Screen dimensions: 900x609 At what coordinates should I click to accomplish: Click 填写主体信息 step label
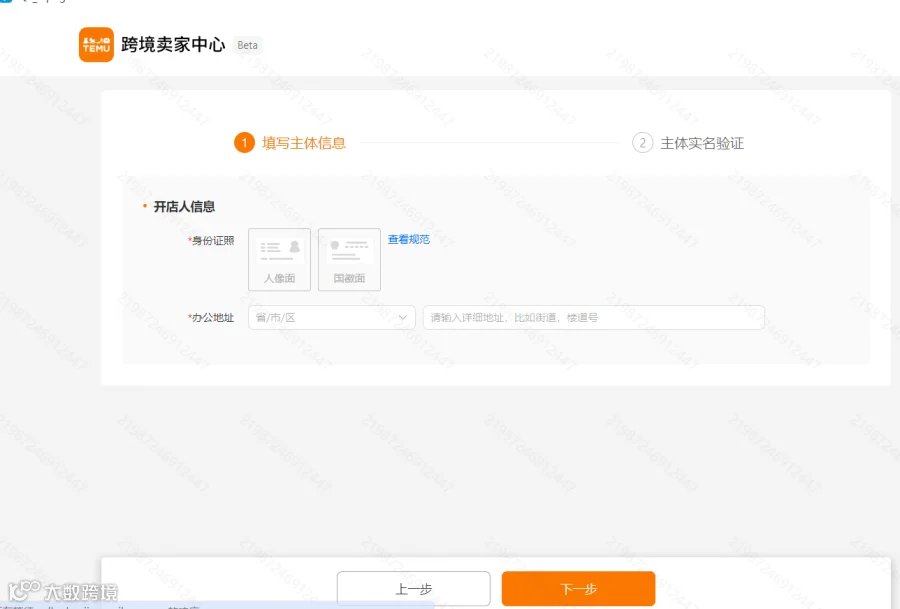tap(304, 143)
